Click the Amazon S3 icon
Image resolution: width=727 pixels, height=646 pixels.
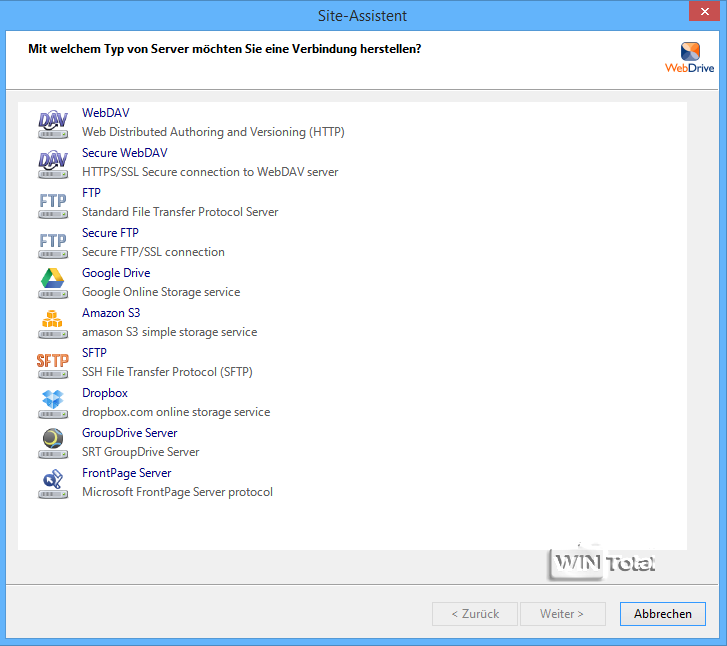(x=53, y=324)
